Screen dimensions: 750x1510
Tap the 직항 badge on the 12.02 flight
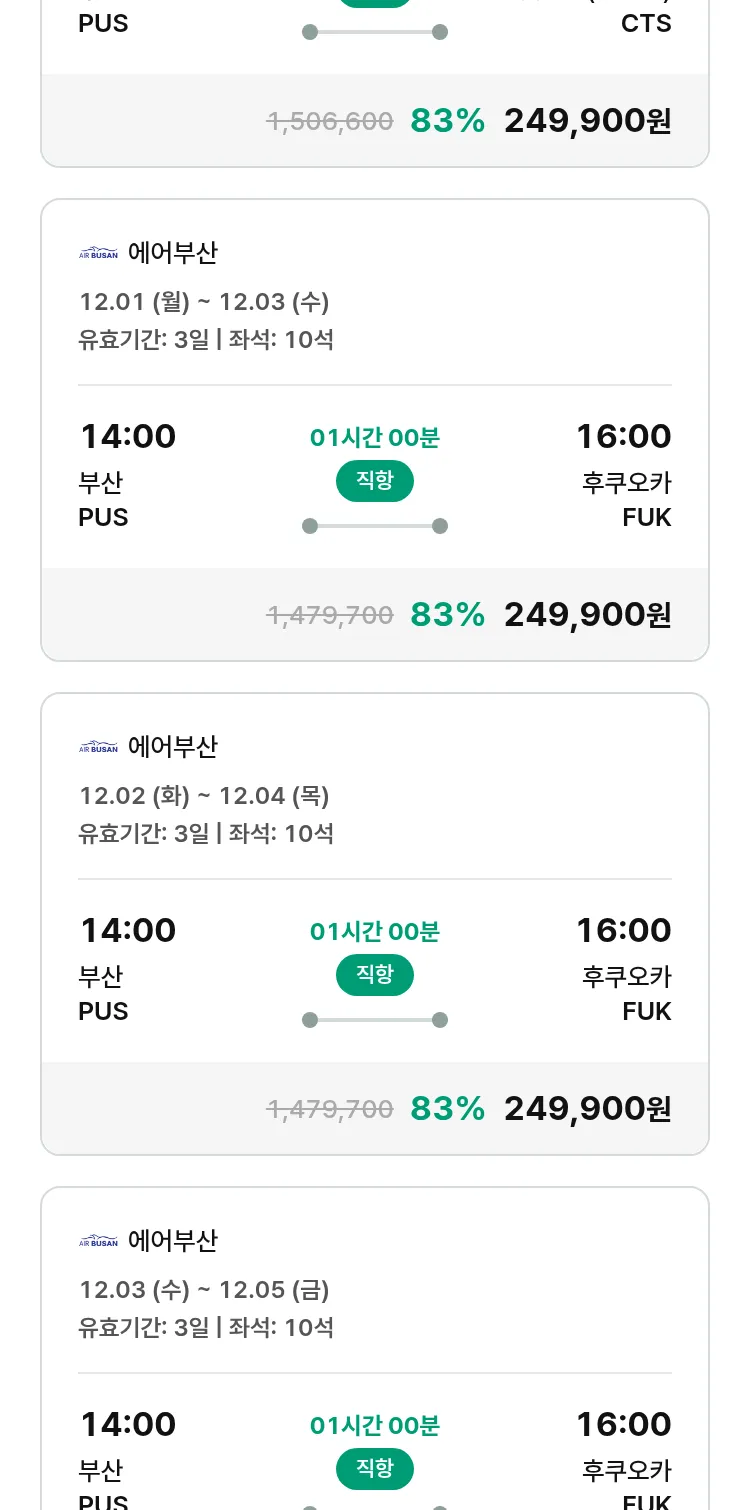tap(375, 975)
